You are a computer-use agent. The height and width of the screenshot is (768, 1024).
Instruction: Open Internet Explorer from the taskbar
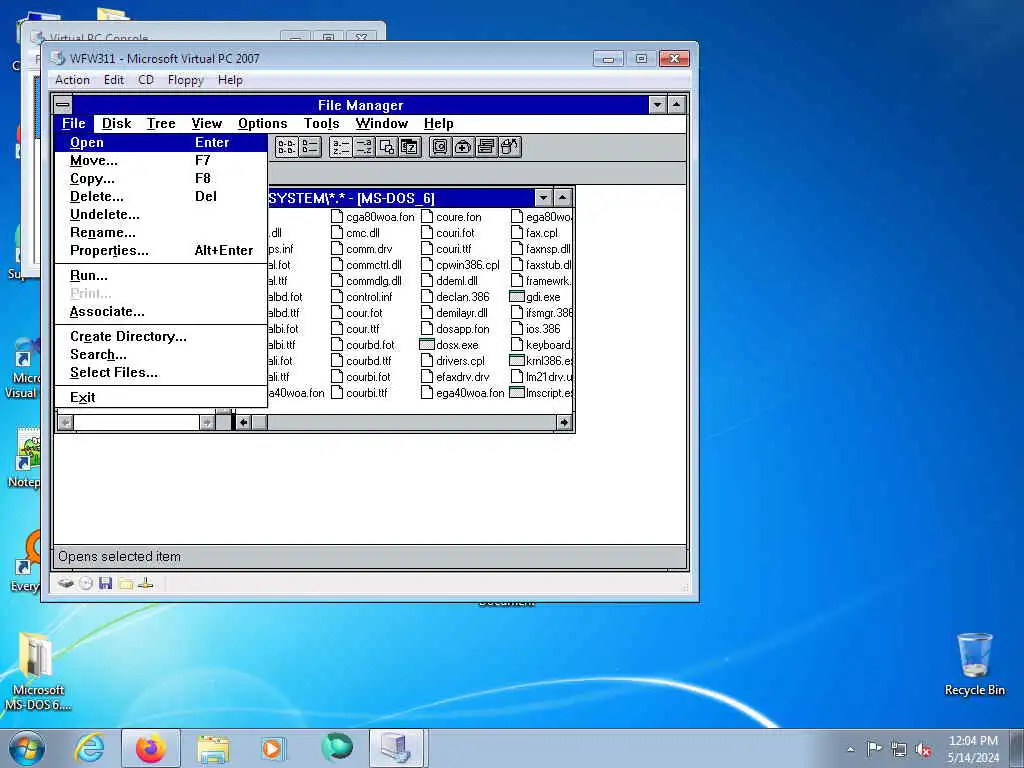click(x=89, y=748)
